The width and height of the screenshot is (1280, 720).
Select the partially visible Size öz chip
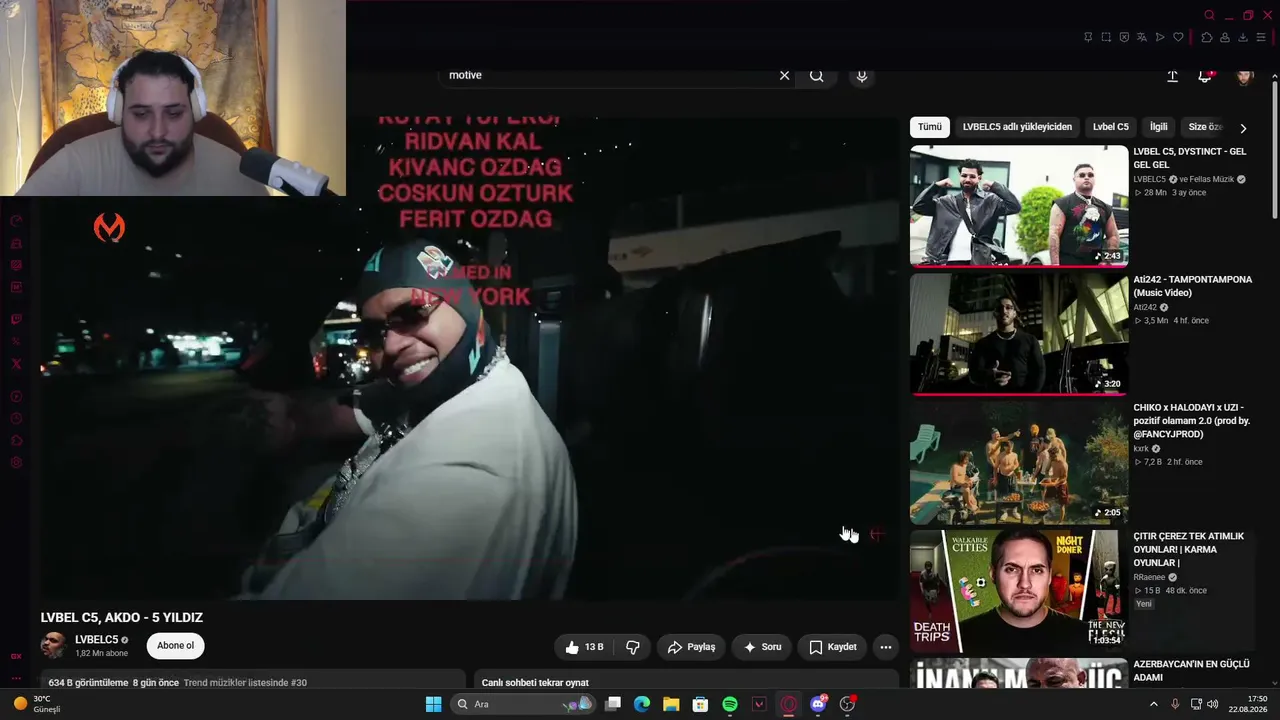pyautogui.click(x=1205, y=127)
